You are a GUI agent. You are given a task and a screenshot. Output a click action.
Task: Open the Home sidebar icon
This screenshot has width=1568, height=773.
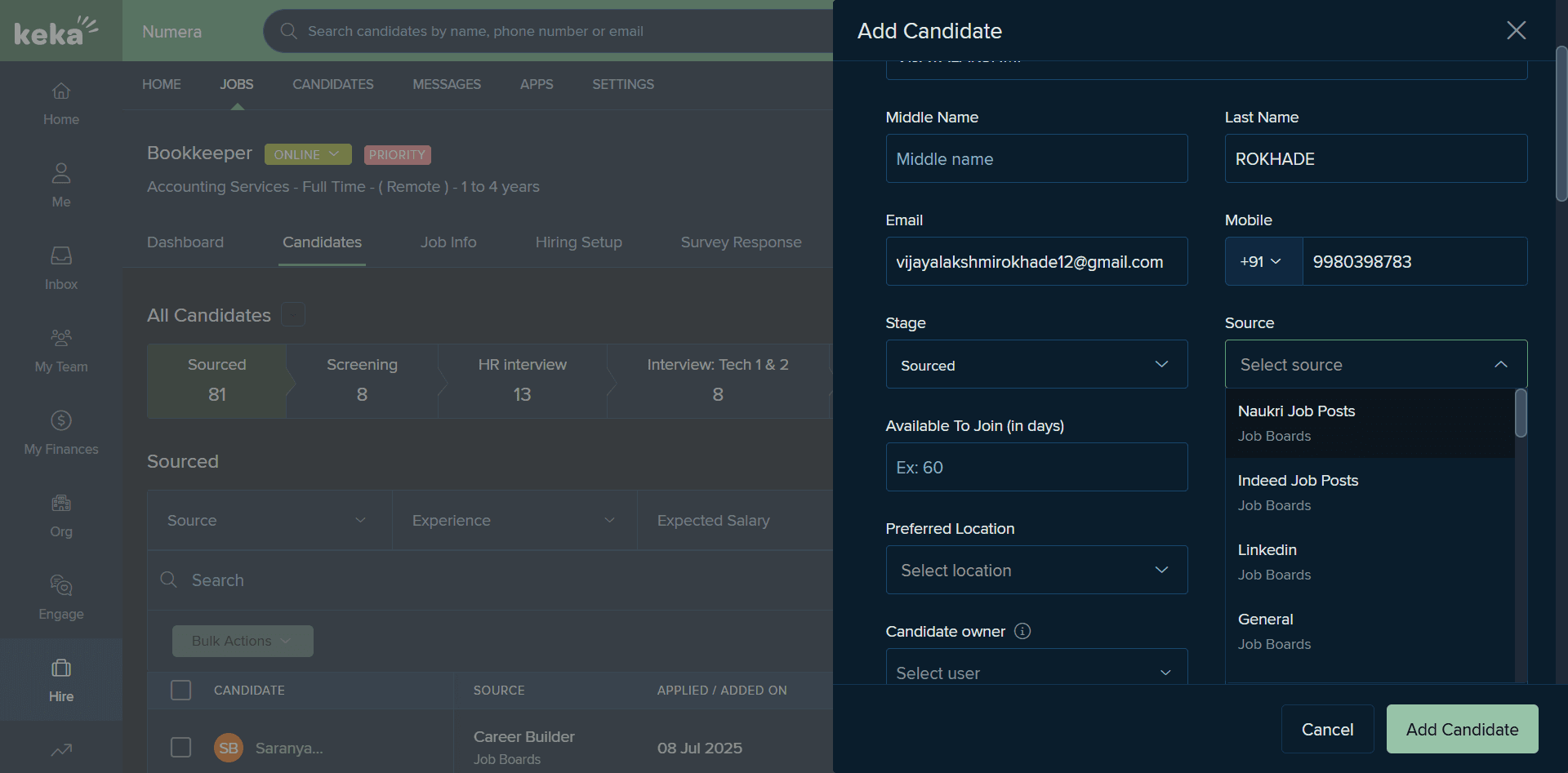tap(61, 91)
